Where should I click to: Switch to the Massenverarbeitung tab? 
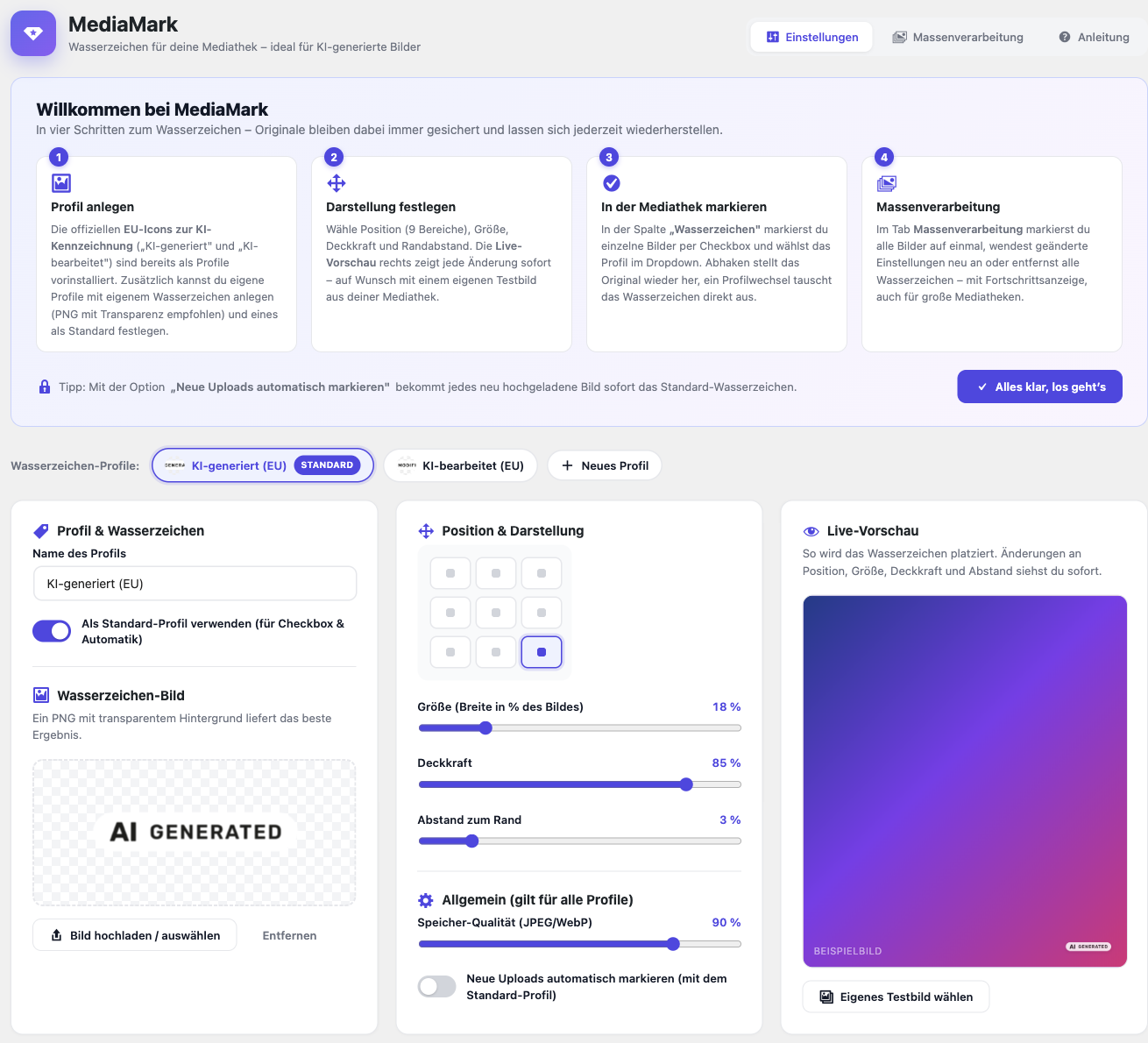click(958, 37)
